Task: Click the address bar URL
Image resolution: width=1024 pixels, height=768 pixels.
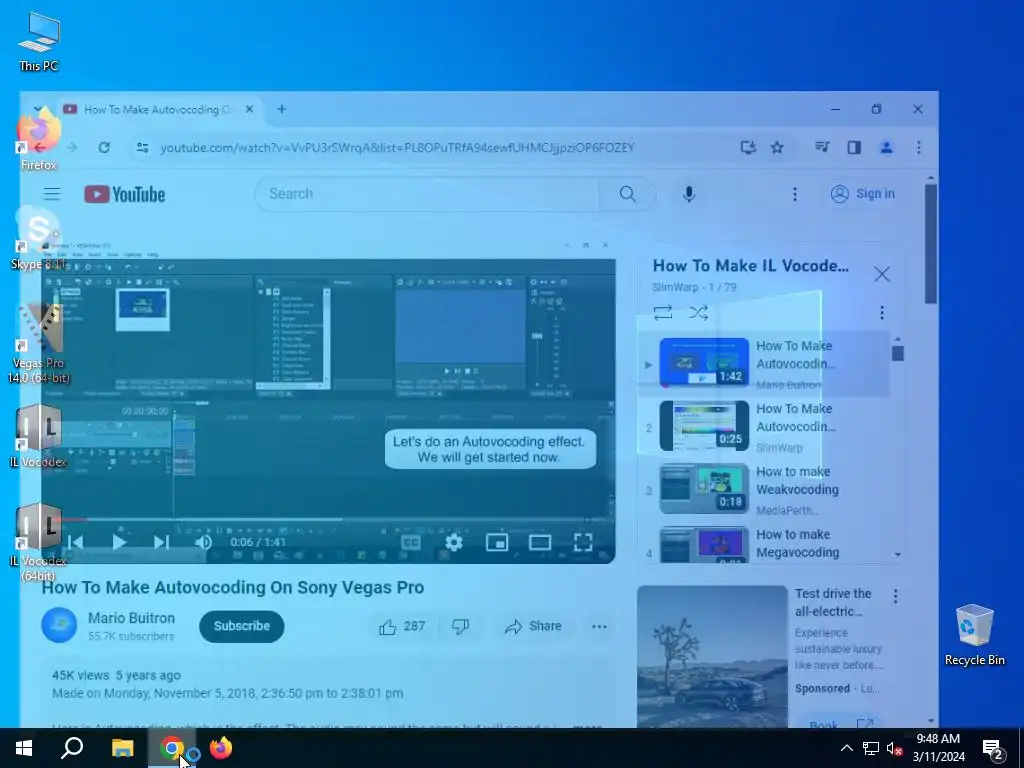Action: [397, 148]
